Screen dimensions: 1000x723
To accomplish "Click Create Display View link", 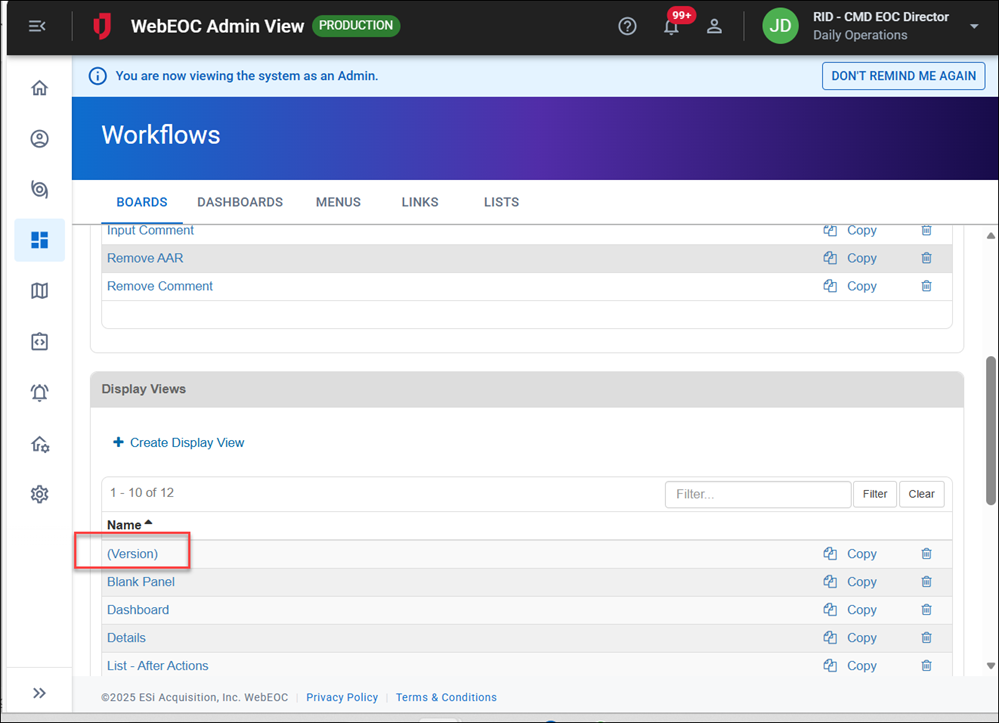I will pyautogui.click(x=186, y=443).
